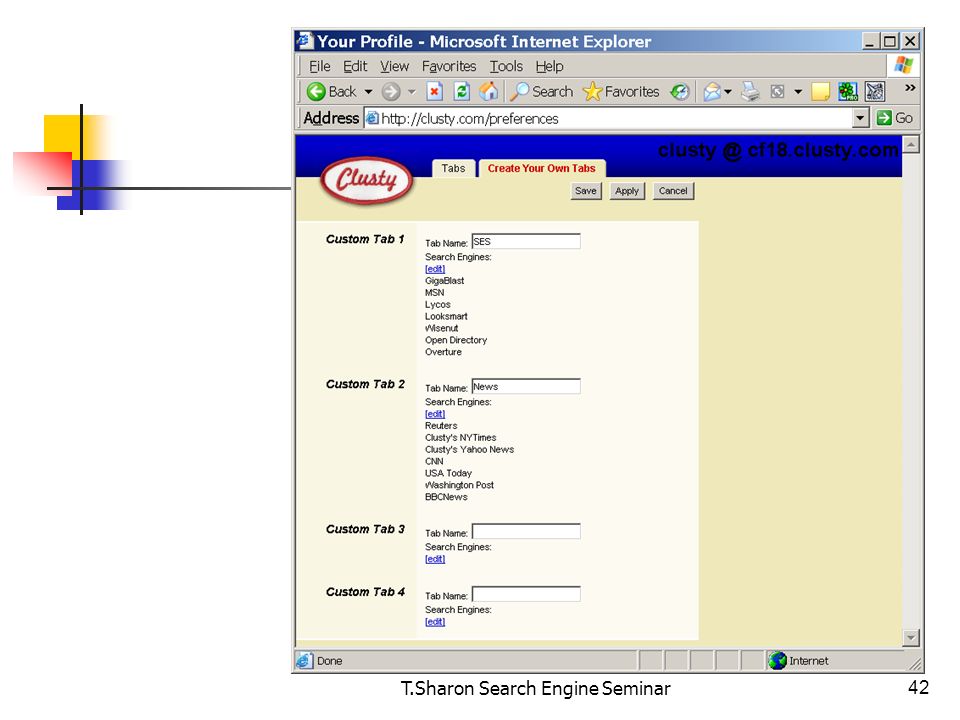Switch to the Tabs tab
Image resolution: width=960 pixels, height=720 pixels.
(x=453, y=168)
